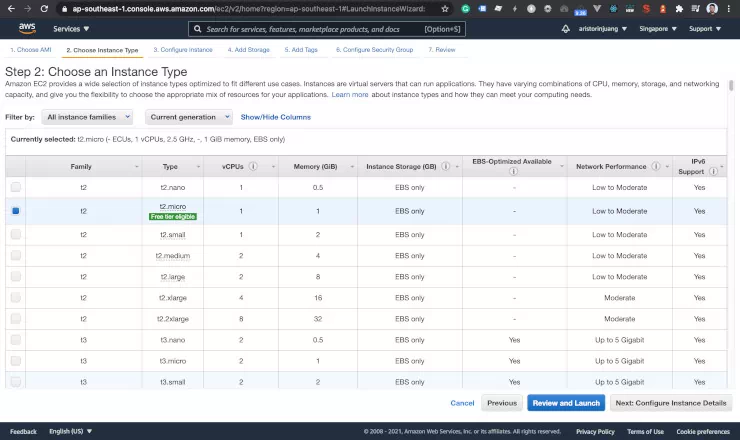This screenshot has height=440, width=740.
Task: Click info icon next to Network Performance
Action: pyautogui.click(x=656, y=166)
